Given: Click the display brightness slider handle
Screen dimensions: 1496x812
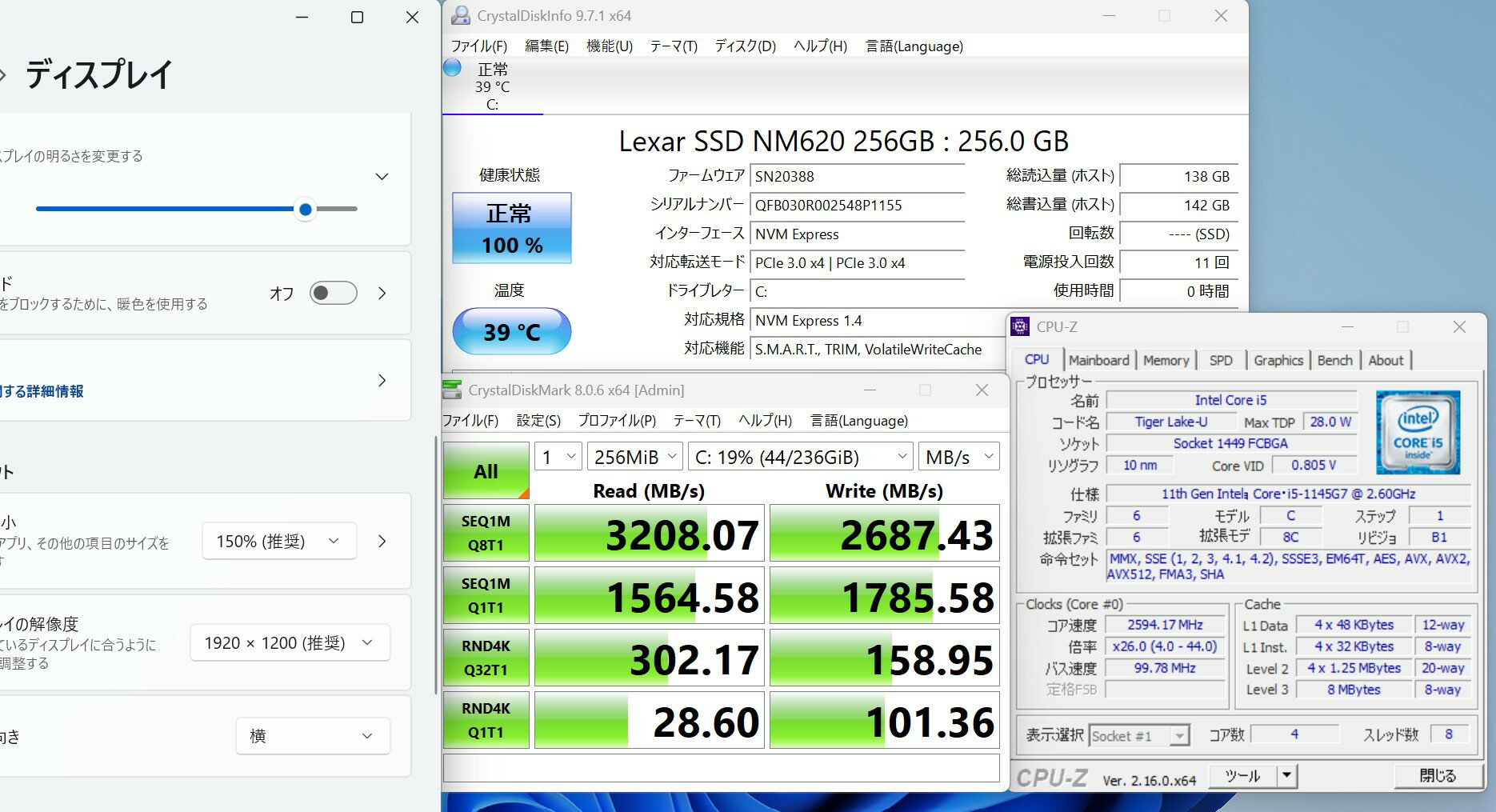Looking at the screenshot, I should coord(305,210).
